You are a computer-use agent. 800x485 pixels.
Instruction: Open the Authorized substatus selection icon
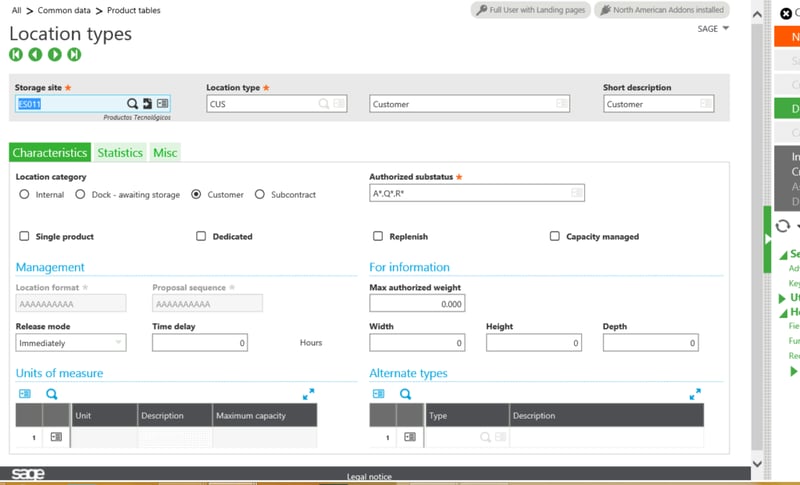[x=576, y=193]
